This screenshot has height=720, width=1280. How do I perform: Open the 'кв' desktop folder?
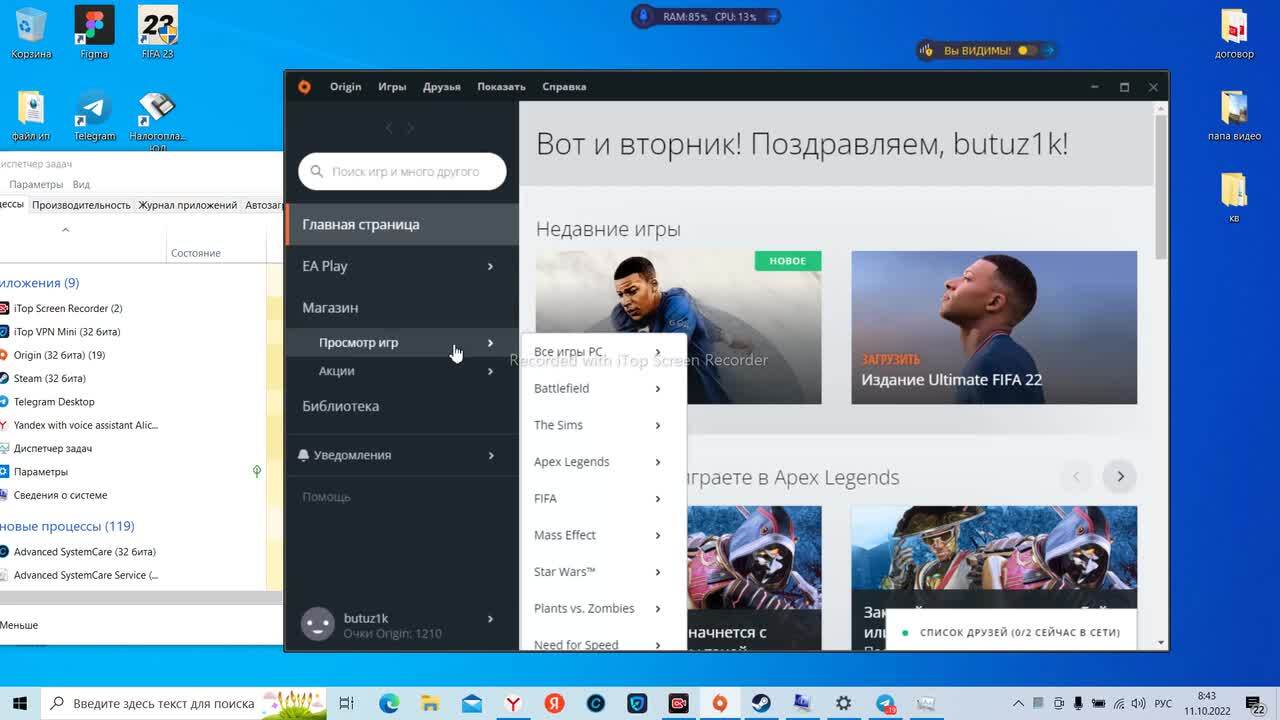click(x=1234, y=197)
